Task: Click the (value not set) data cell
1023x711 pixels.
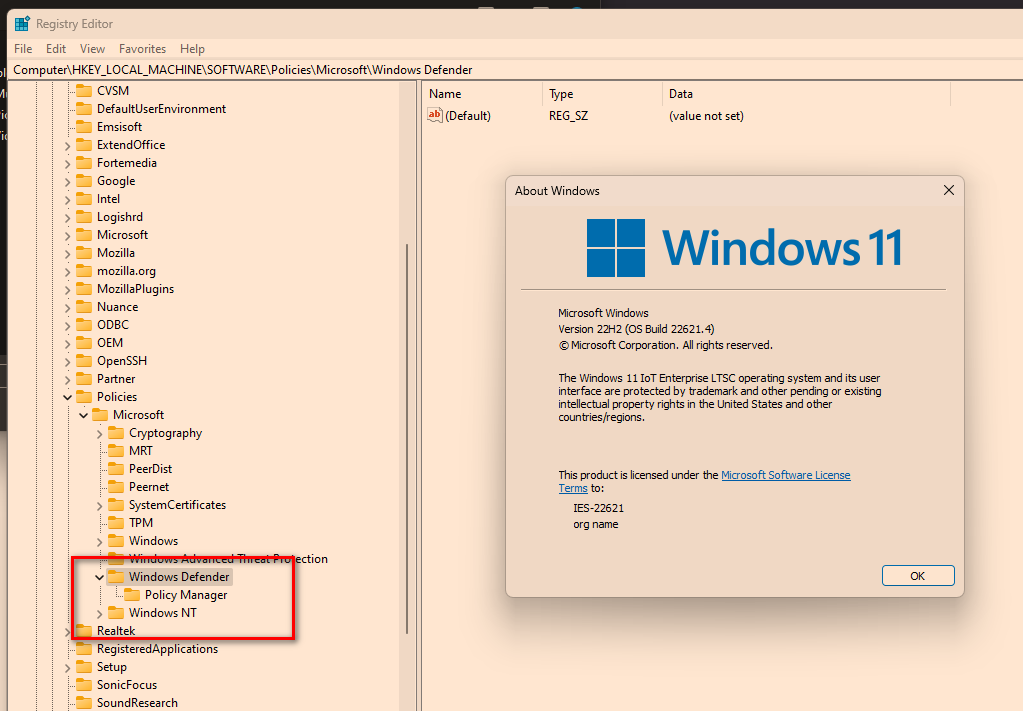Action: click(706, 116)
